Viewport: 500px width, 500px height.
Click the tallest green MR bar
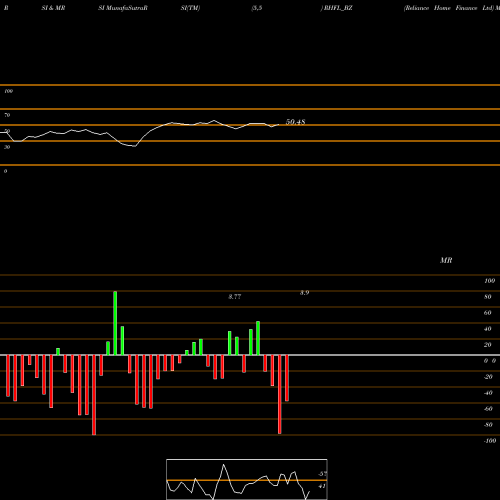click(115, 323)
